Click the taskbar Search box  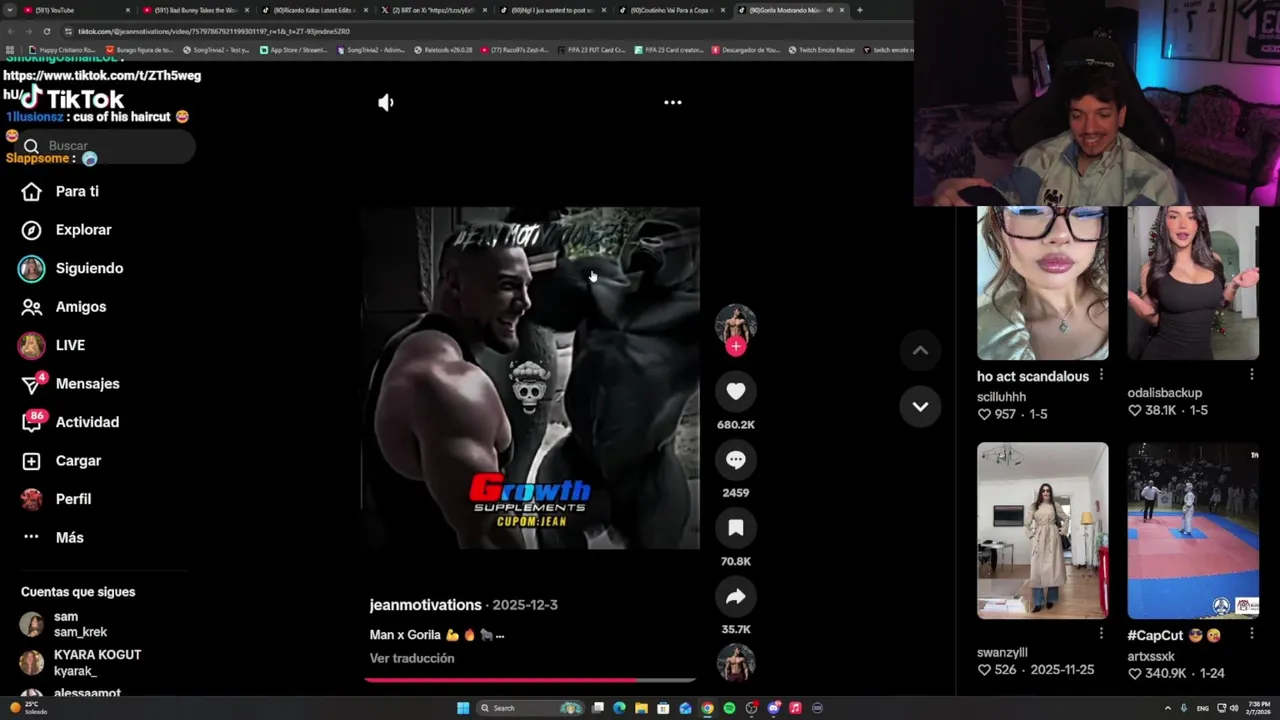[530, 708]
